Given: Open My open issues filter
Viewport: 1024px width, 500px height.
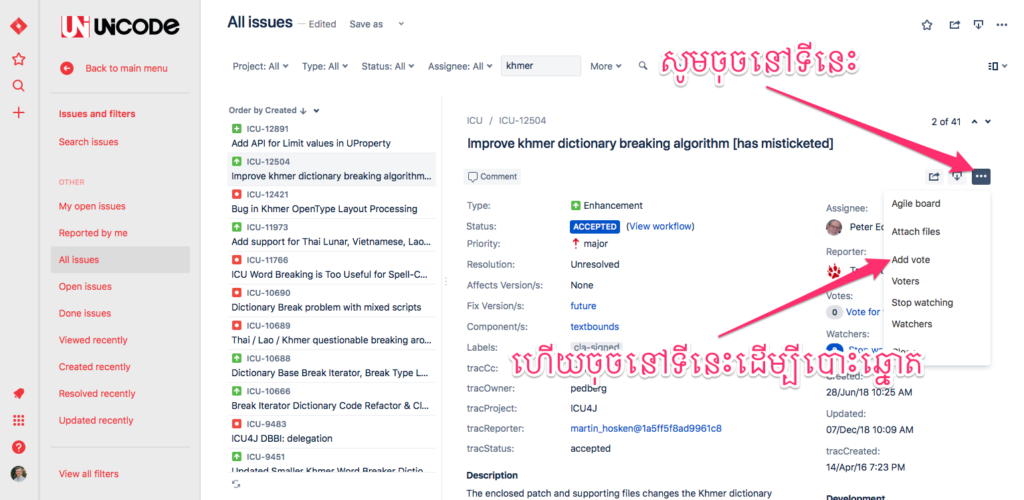Looking at the screenshot, I should [92, 206].
